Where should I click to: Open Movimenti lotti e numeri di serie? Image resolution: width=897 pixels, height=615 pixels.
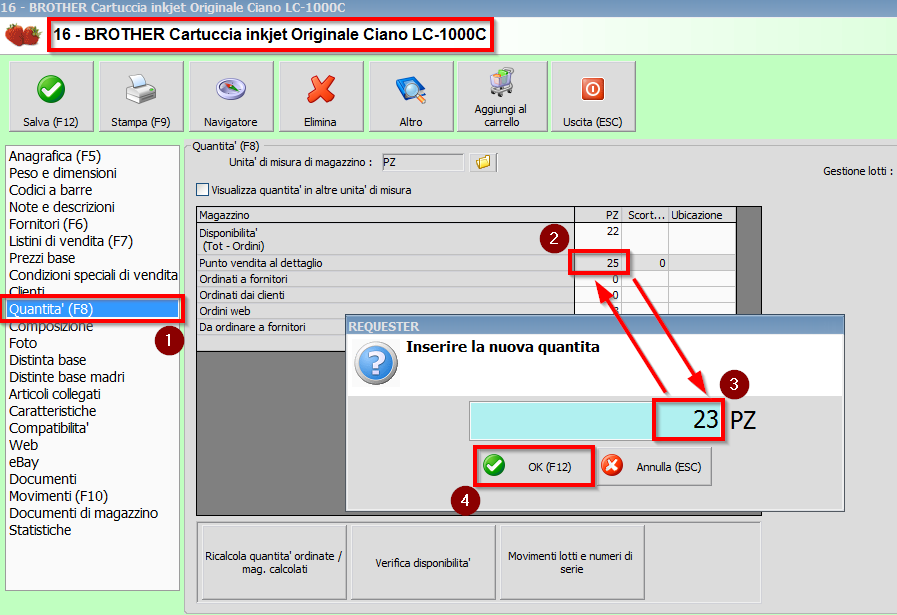point(571,562)
